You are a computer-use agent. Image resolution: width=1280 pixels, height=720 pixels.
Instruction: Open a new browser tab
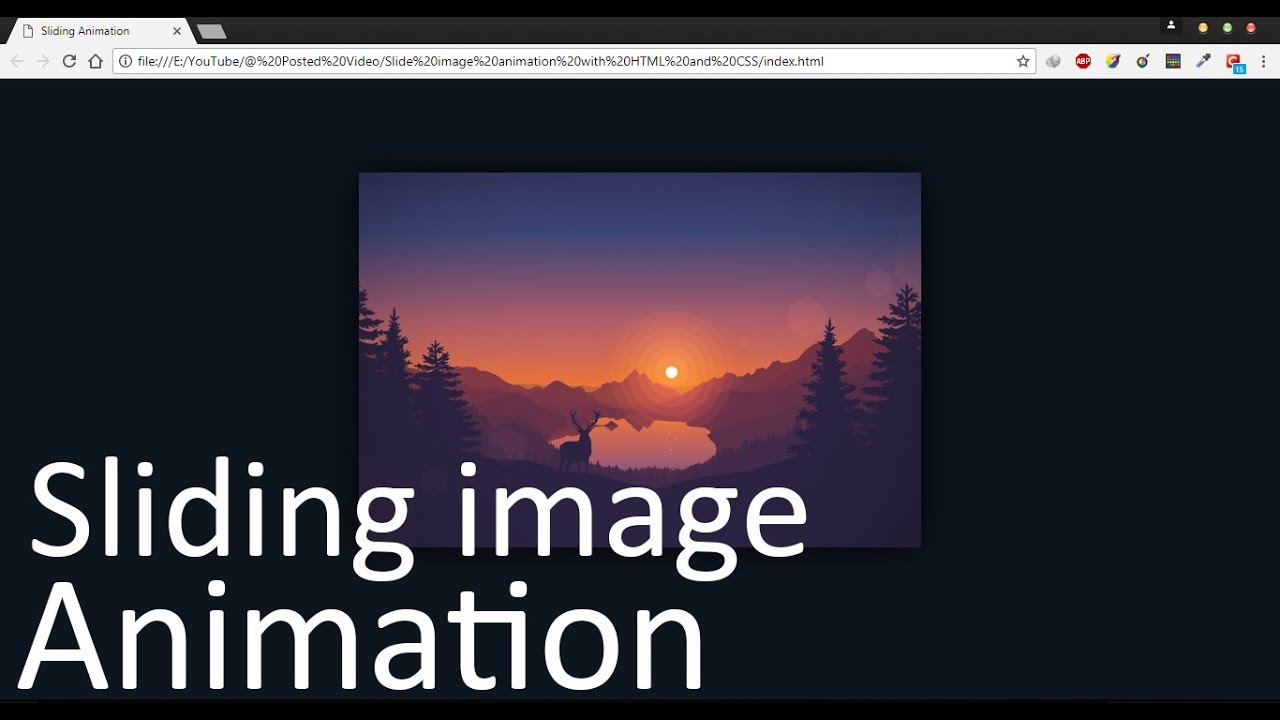tap(211, 32)
